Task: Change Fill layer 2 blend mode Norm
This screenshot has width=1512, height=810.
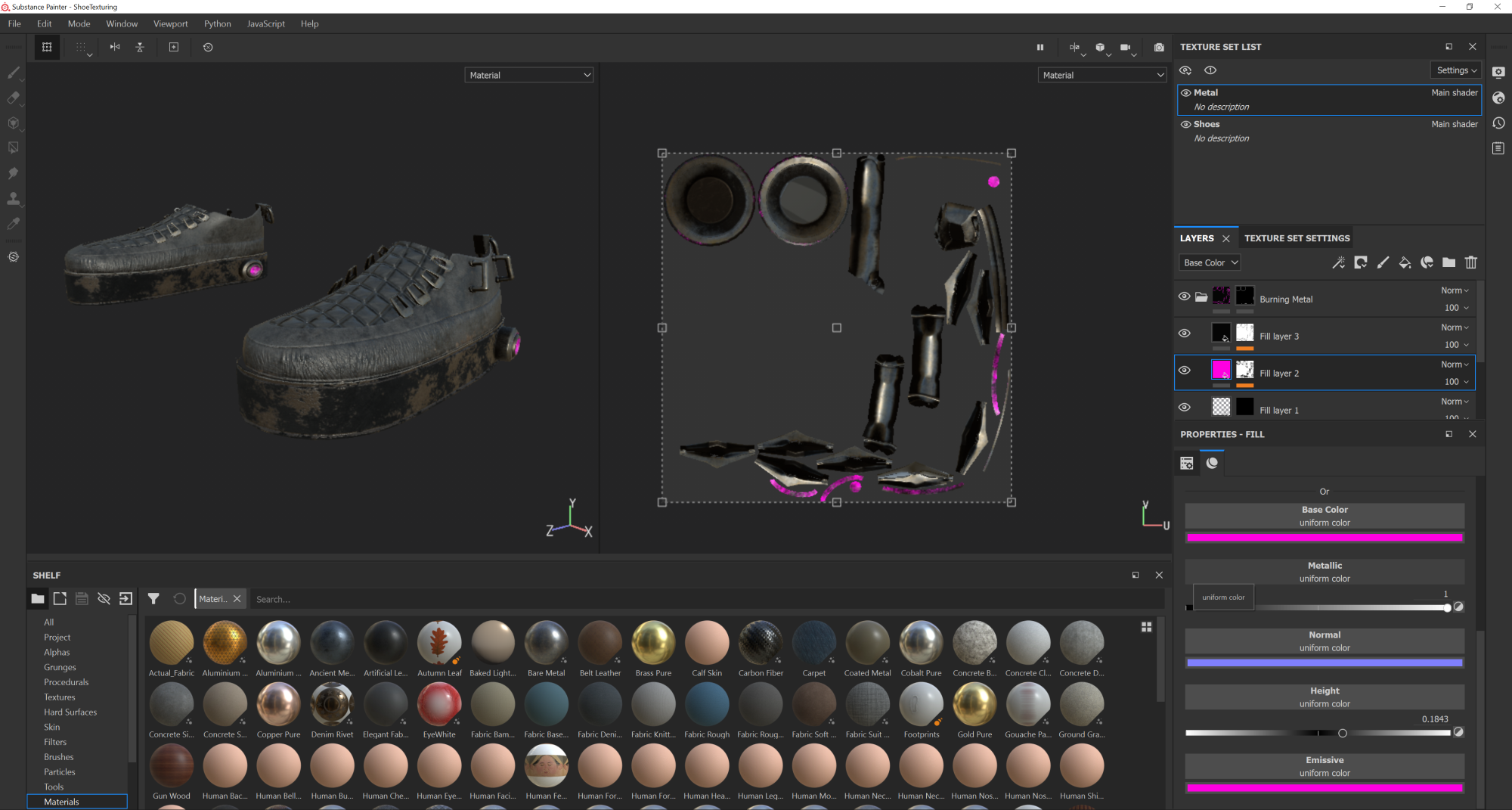Action: [x=1455, y=365]
